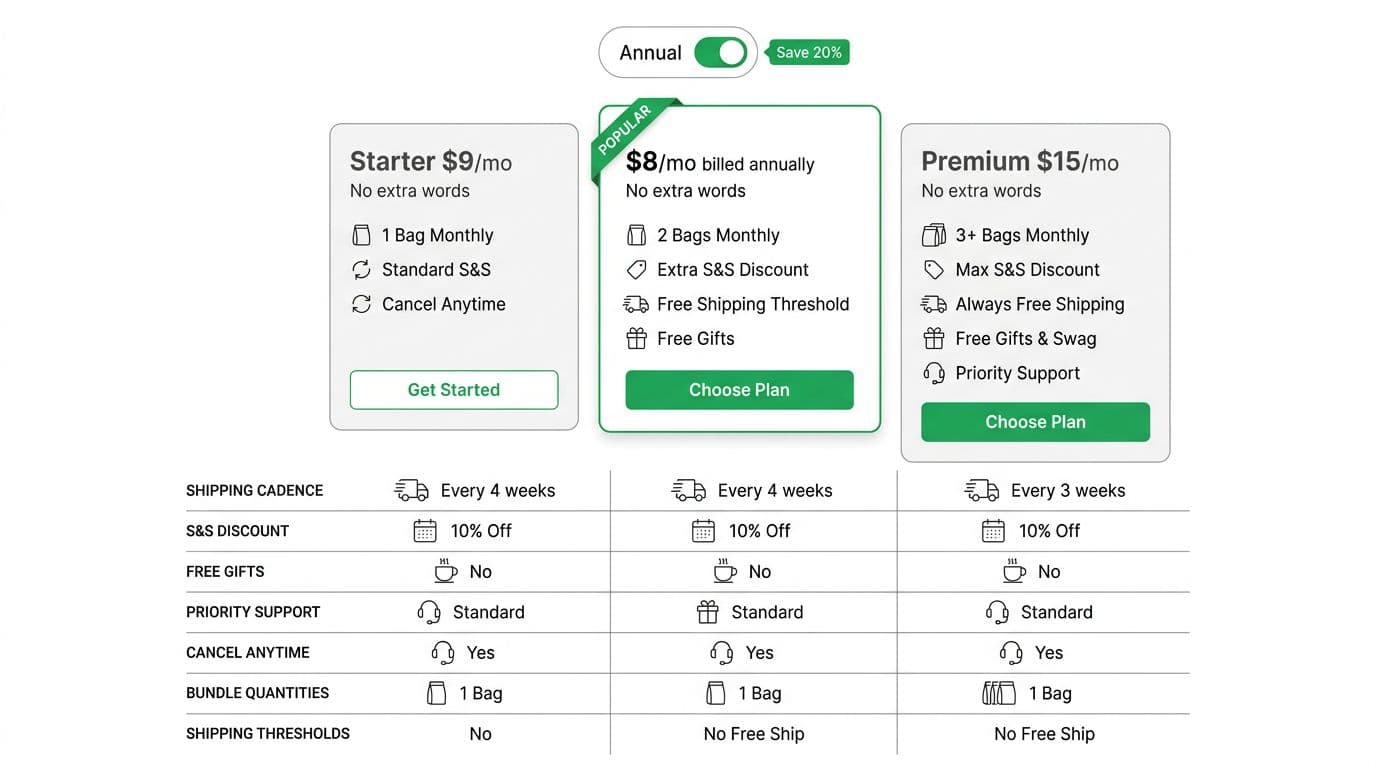Click the bag icon beside 1 Bag Monthly
This screenshot has width=1376, height=768.
click(361, 234)
